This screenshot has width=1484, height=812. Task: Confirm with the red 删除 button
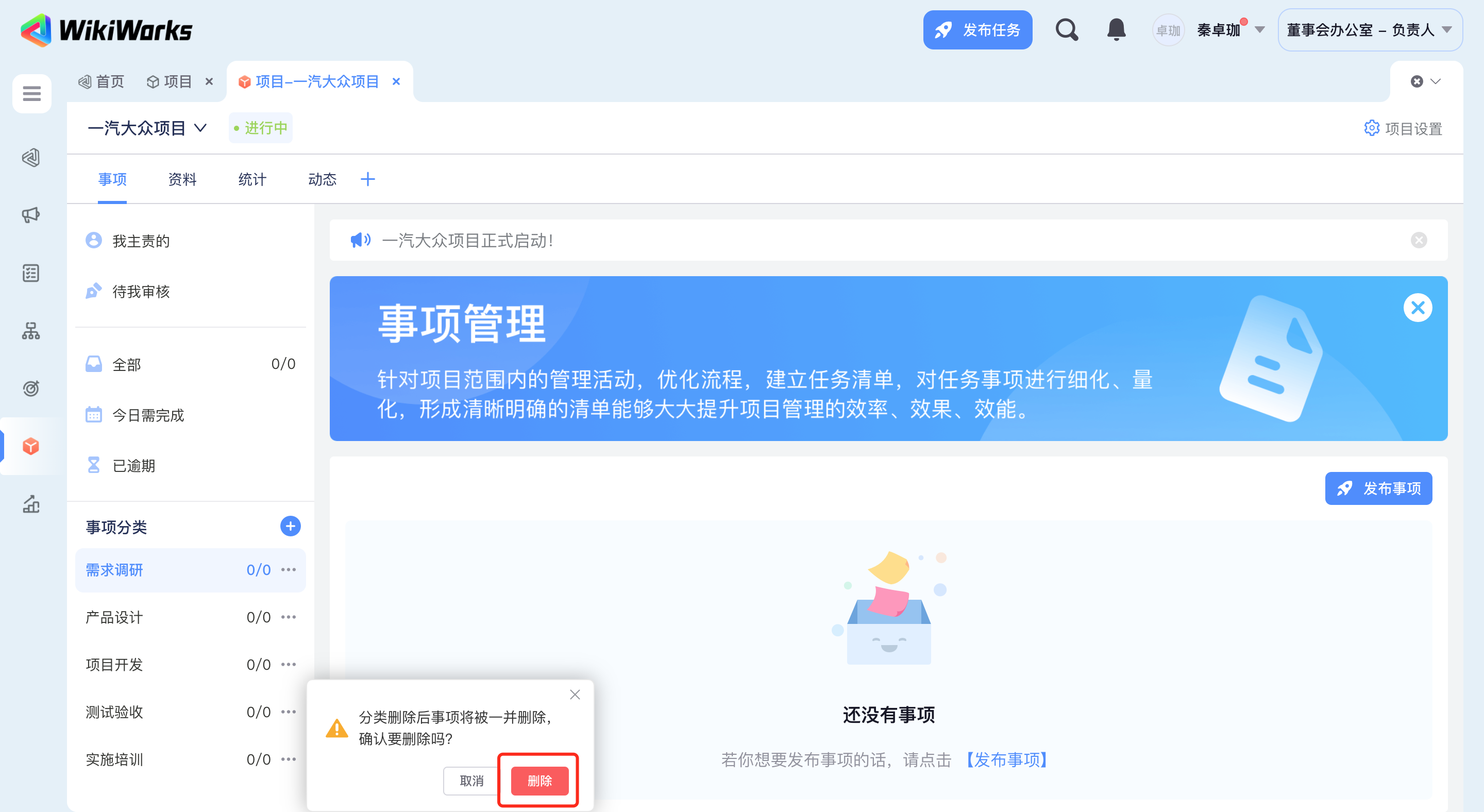tap(539, 781)
